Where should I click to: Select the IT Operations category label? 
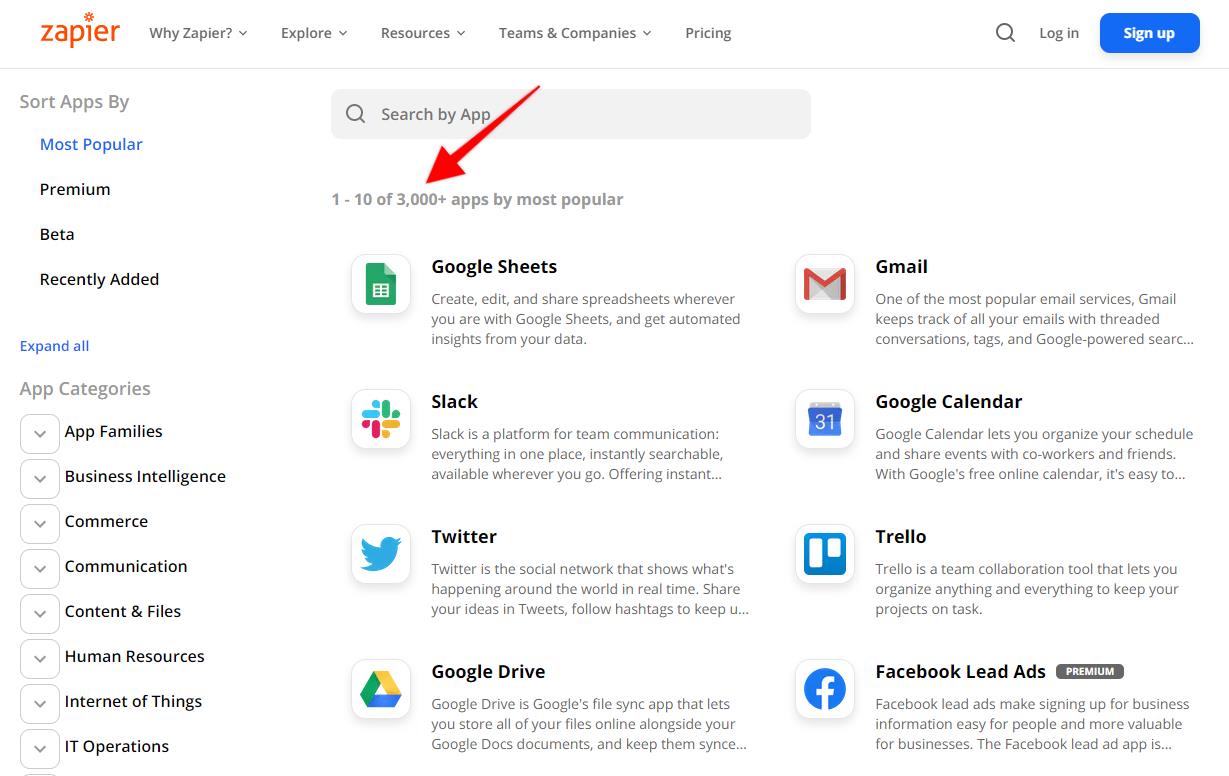pyautogui.click(x=117, y=747)
